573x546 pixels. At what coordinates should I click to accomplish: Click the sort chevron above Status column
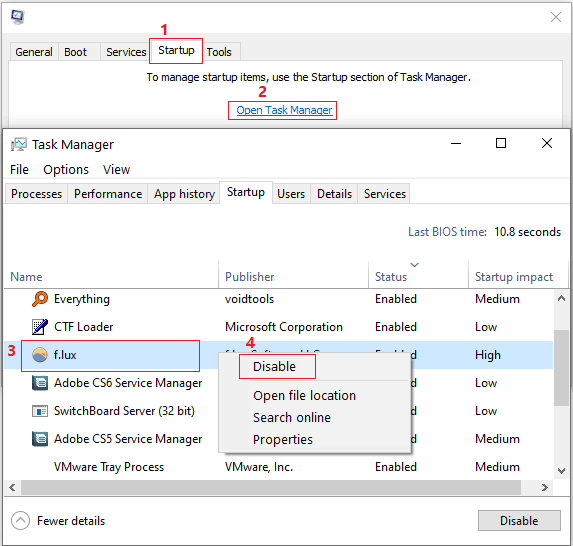click(x=414, y=265)
